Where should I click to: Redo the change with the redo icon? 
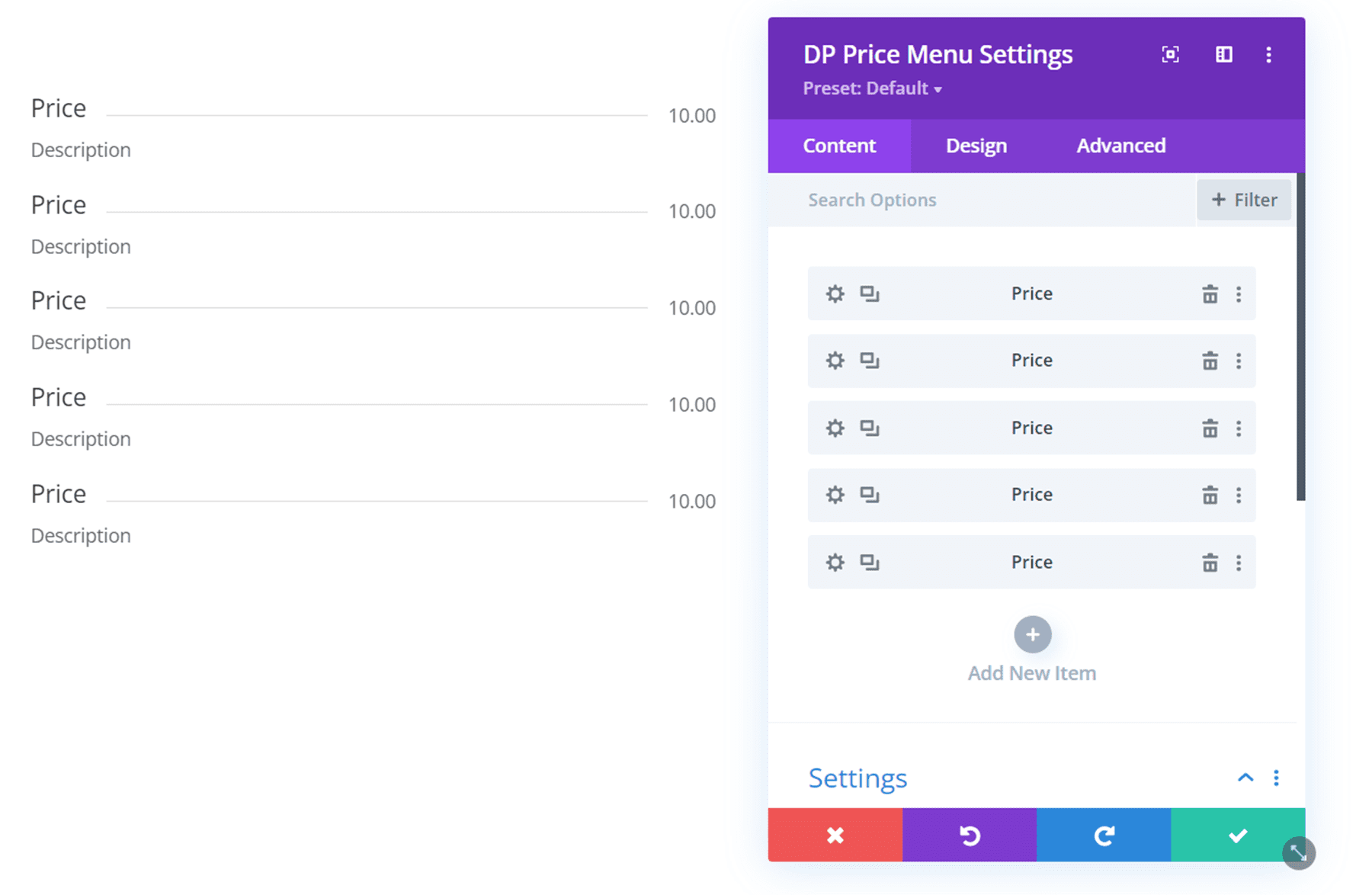[1104, 835]
